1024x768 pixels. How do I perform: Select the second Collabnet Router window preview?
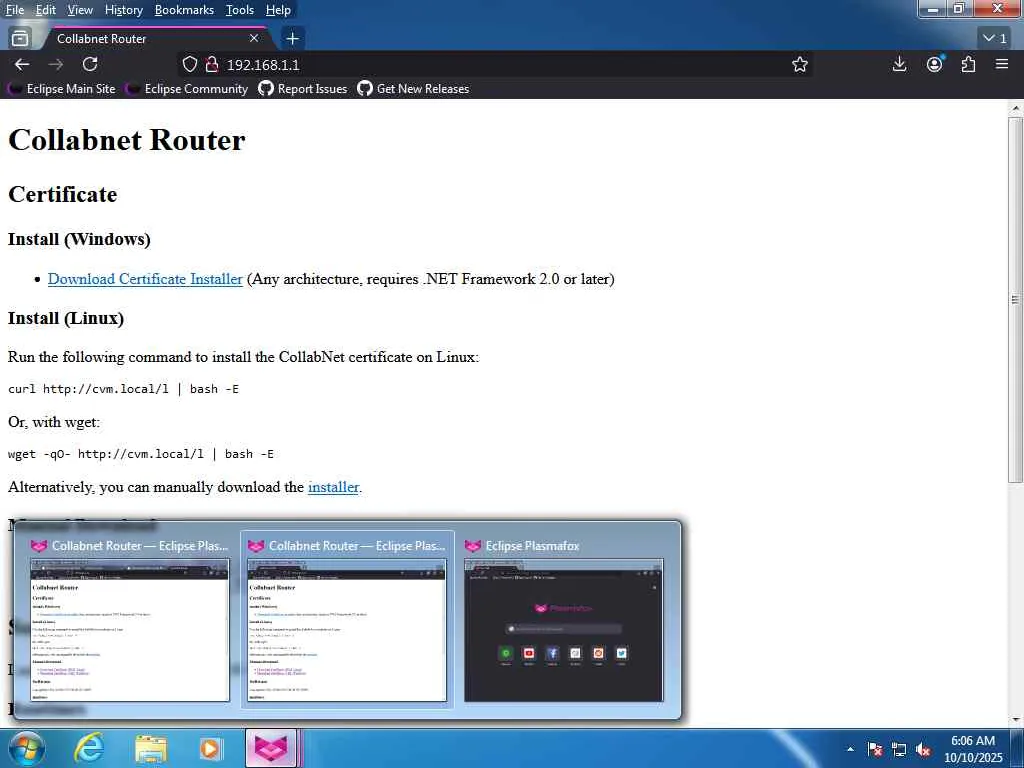point(347,620)
